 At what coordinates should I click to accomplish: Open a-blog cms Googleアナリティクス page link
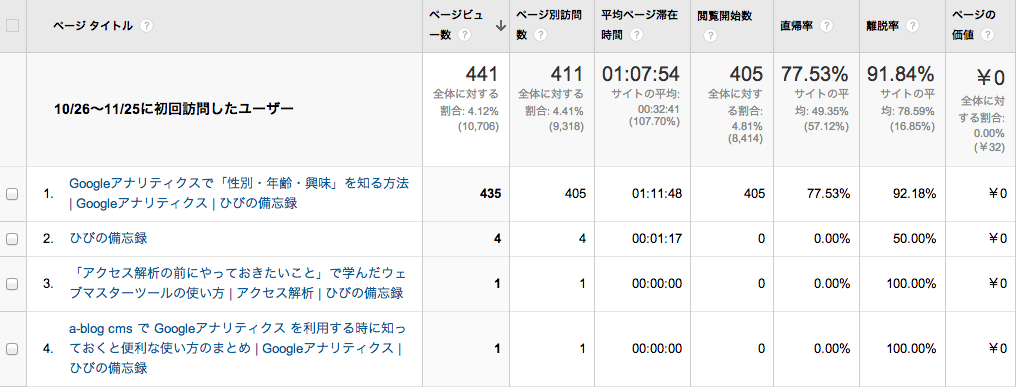click(237, 349)
